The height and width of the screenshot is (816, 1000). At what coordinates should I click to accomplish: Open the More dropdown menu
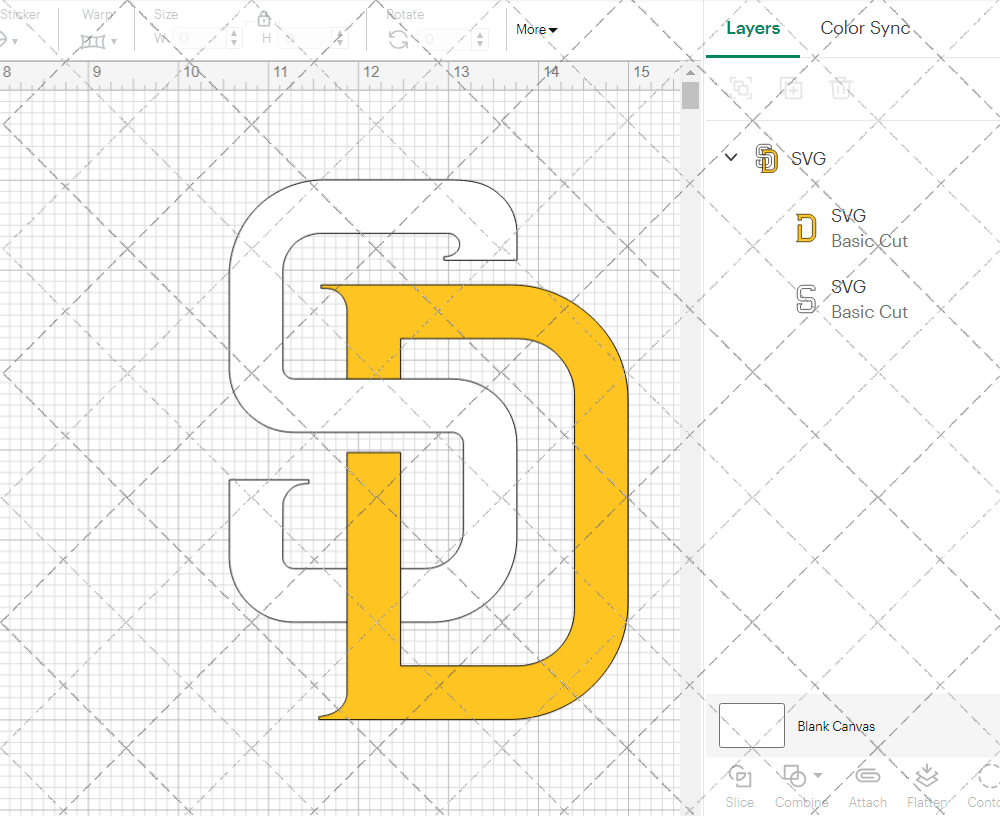(x=536, y=29)
